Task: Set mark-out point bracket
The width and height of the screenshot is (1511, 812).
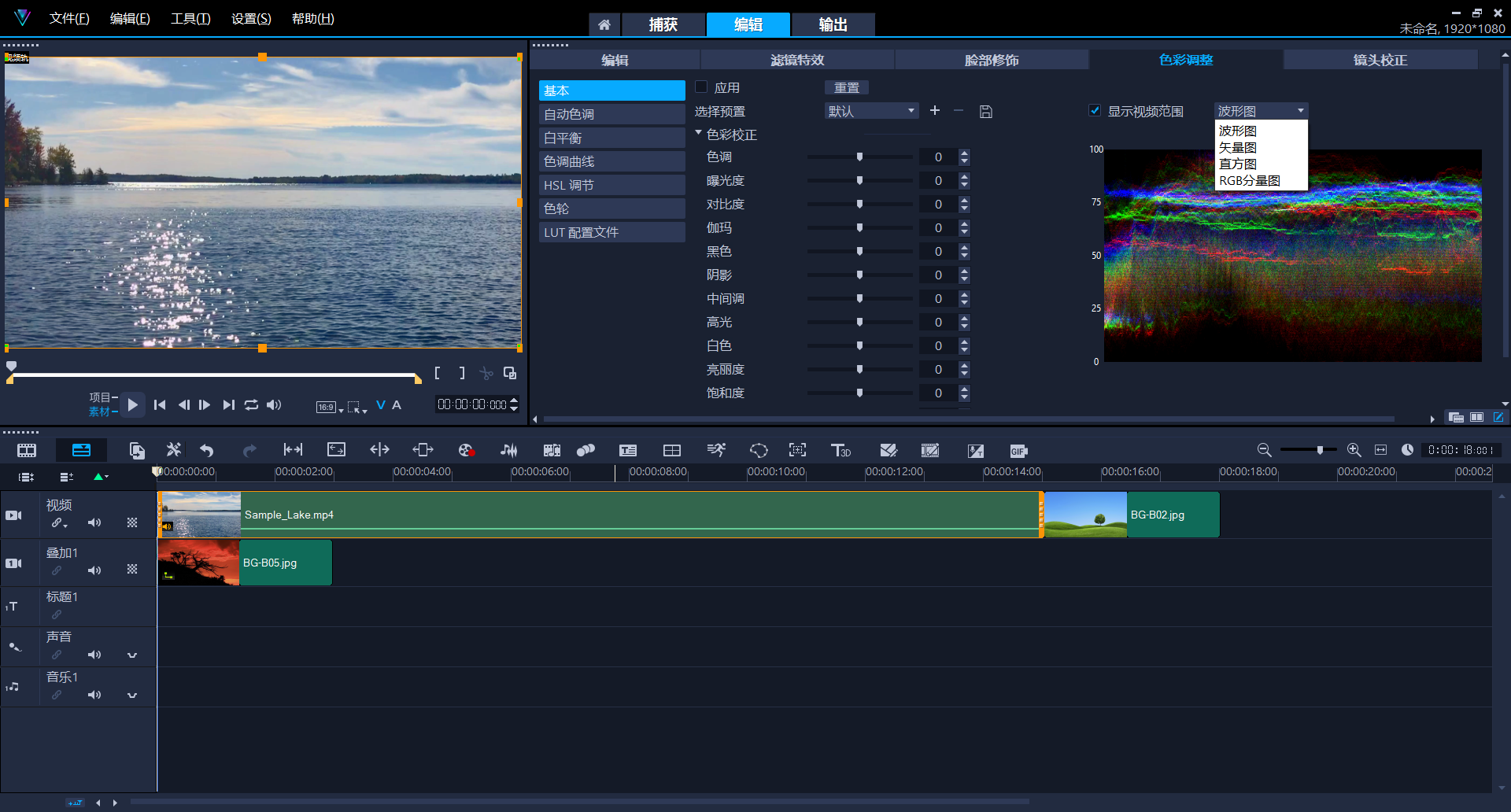Action: pyautogui.click(x=462, y=373)
